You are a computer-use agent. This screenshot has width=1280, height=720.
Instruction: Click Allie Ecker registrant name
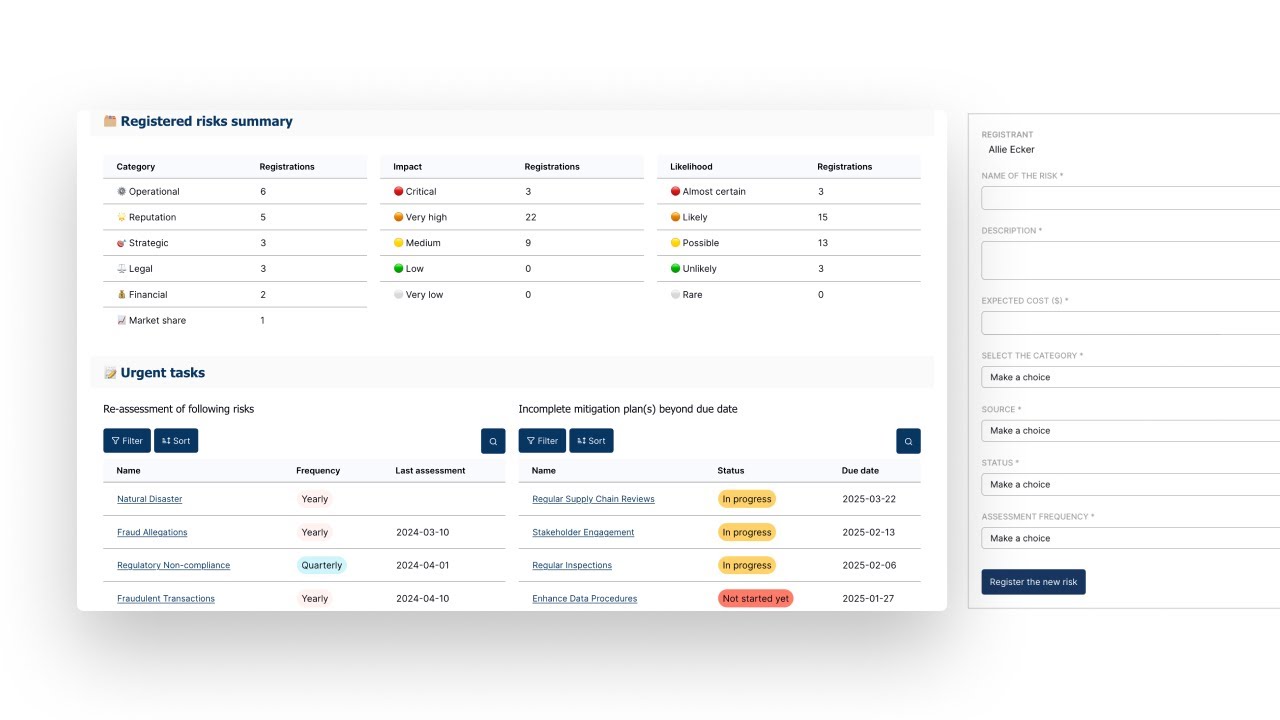[x=1011, y=149]
